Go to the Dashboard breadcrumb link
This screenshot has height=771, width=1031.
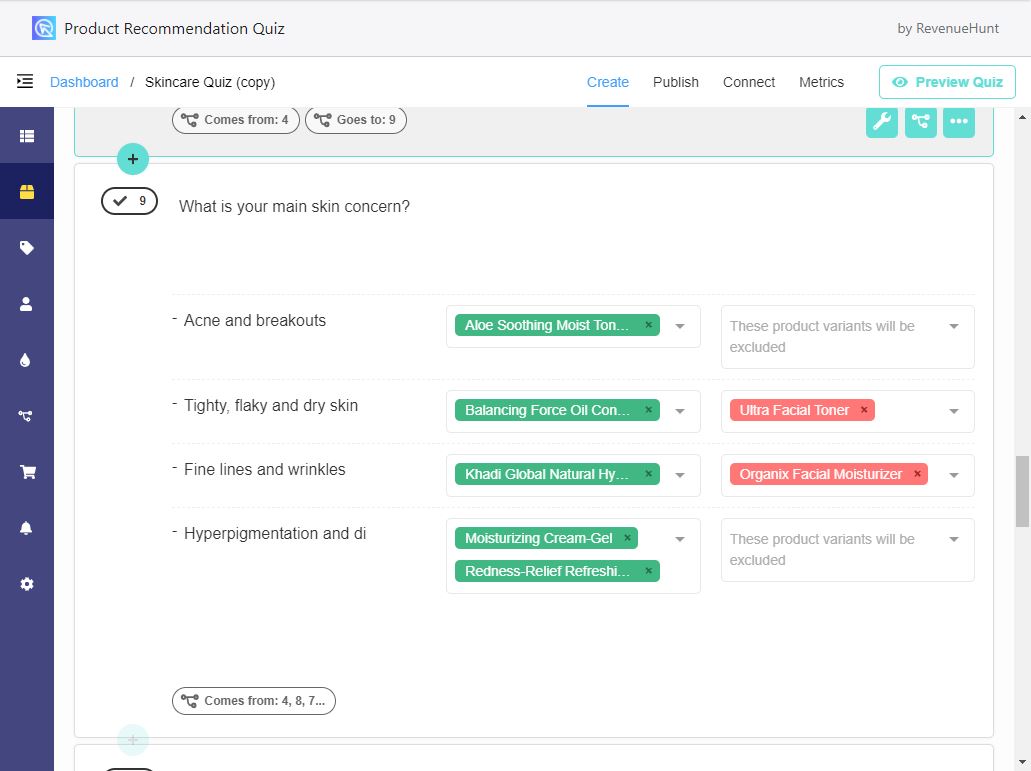coord(84,82)
